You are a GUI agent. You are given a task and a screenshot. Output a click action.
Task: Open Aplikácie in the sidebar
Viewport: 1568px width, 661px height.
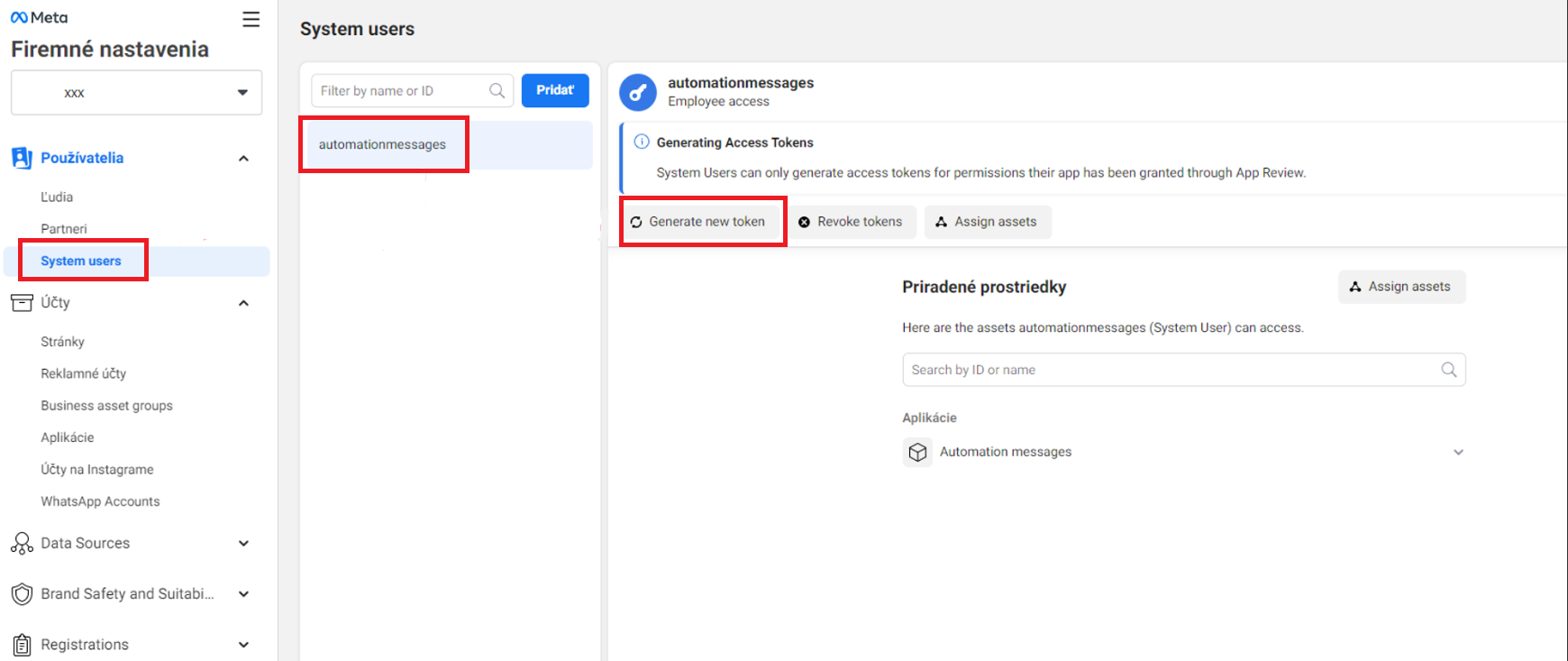[x=68, y=437]
